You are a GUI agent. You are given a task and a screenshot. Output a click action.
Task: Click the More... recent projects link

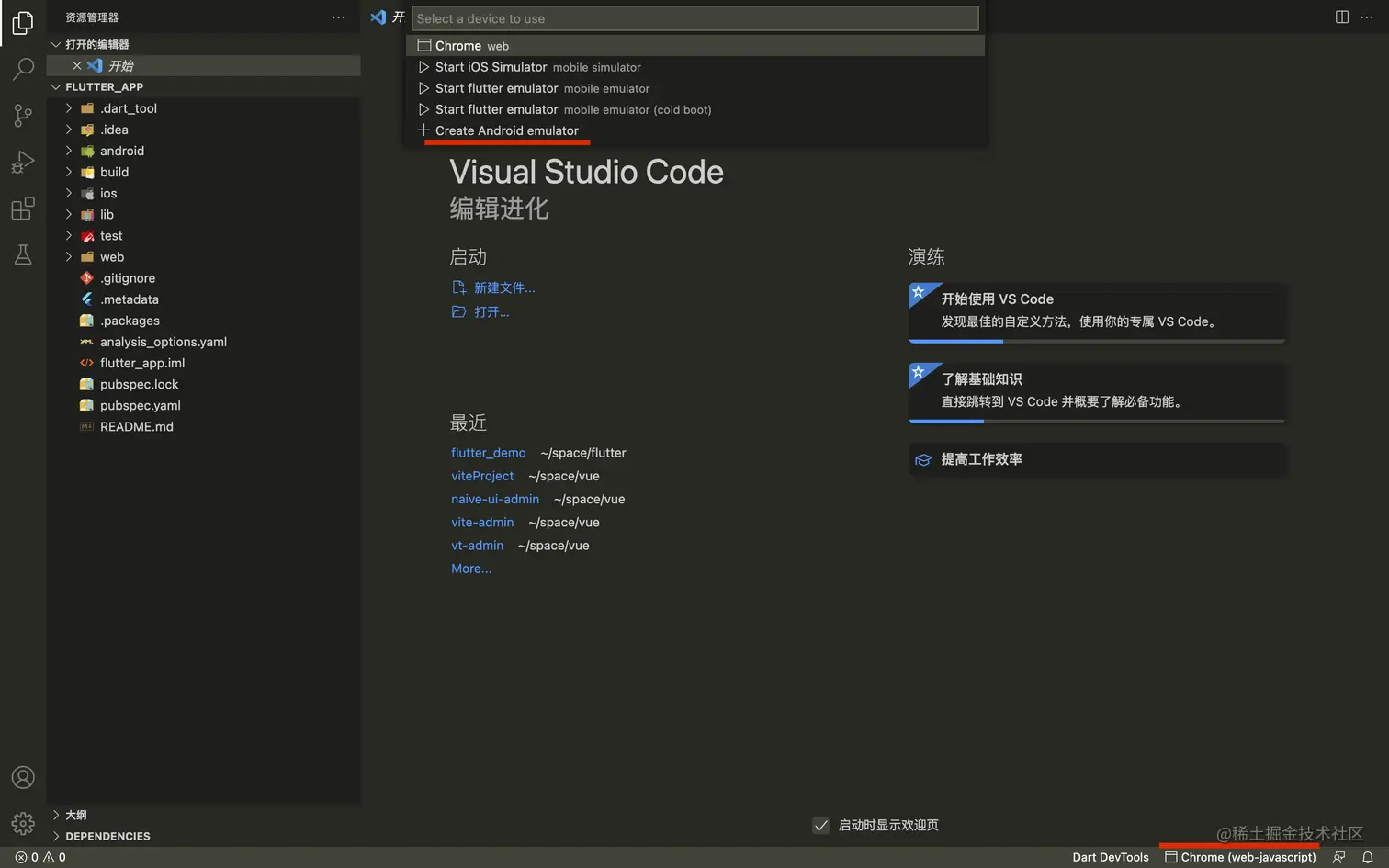tap(471, 569)
